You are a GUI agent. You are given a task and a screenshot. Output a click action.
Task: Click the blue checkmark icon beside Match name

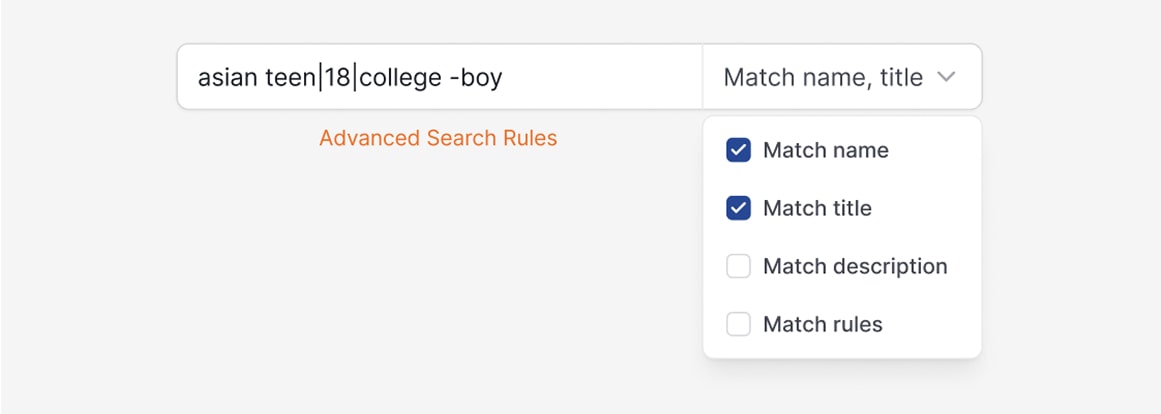point(738,150)
